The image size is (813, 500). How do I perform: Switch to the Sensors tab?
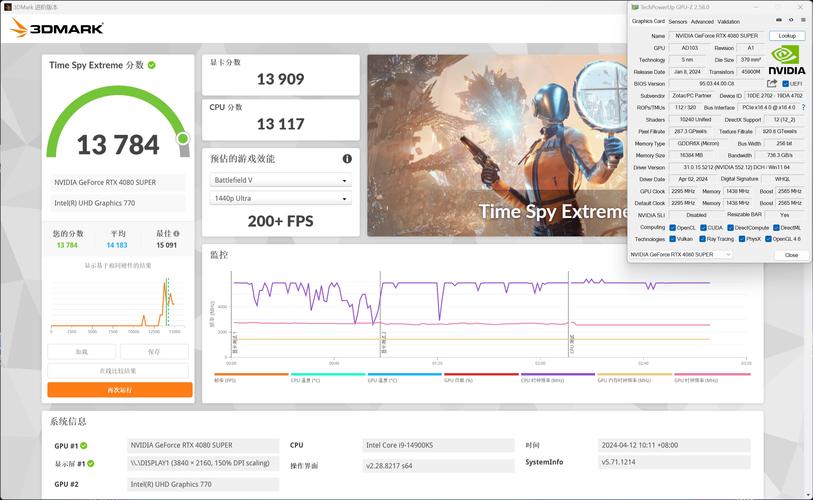(x=677, y=21)
